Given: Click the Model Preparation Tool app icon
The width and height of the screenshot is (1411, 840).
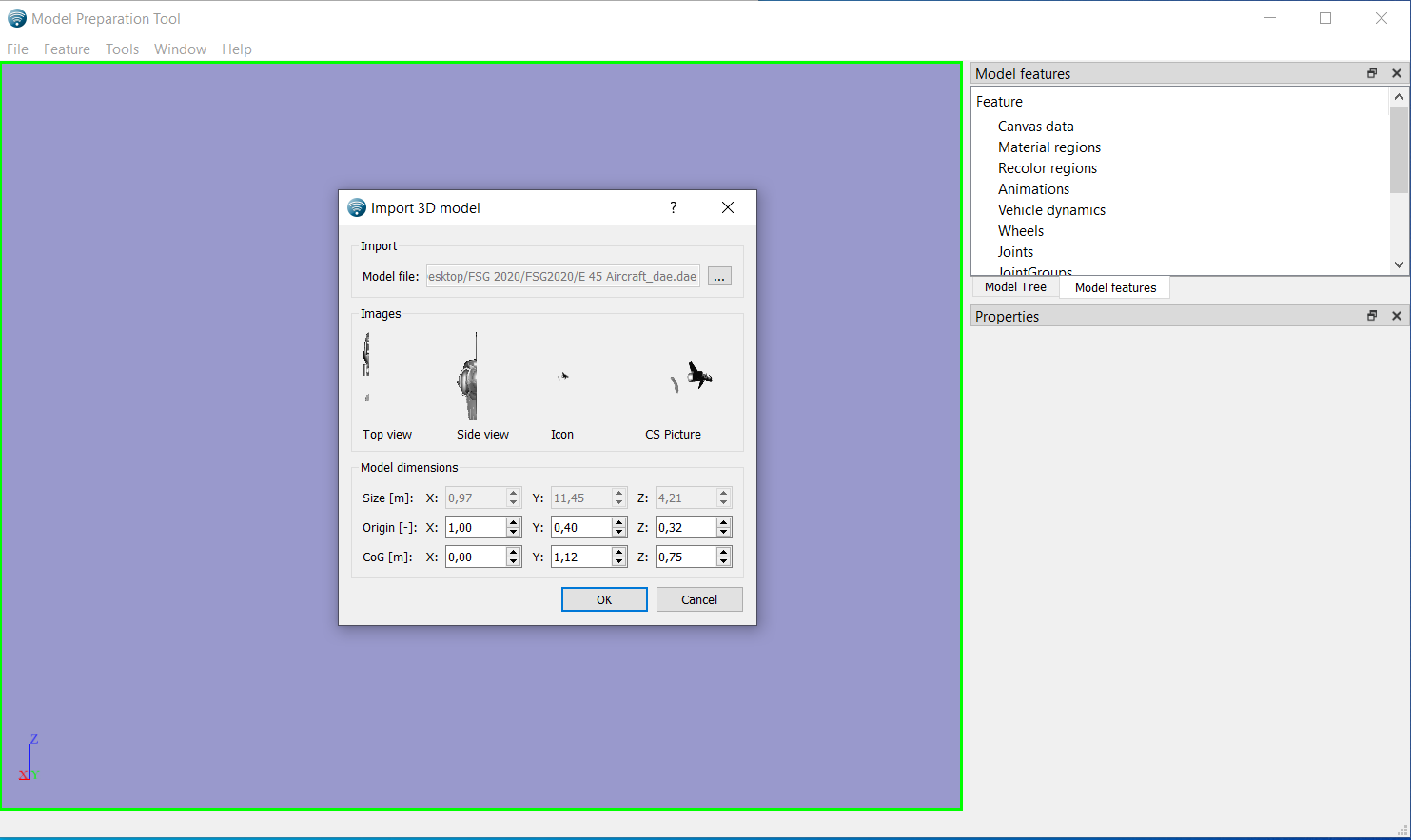Looking at the screenshot, I should (17, 18).
